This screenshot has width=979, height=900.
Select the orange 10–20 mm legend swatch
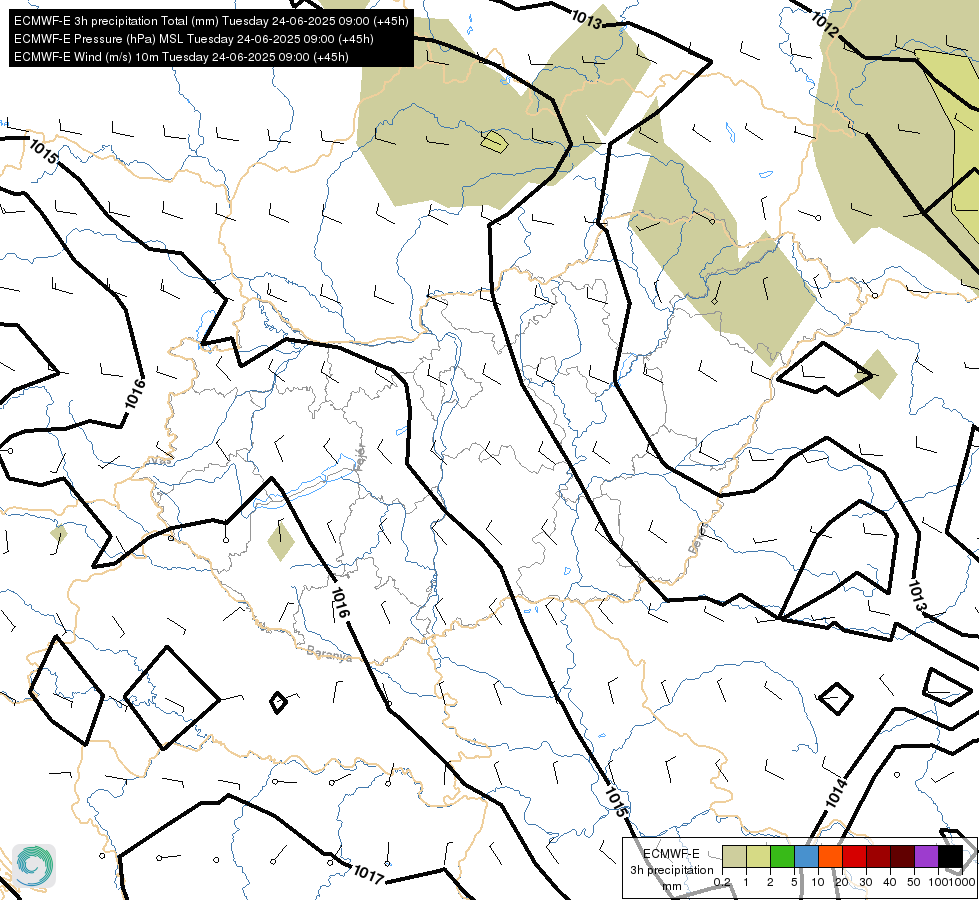(830, 857)
